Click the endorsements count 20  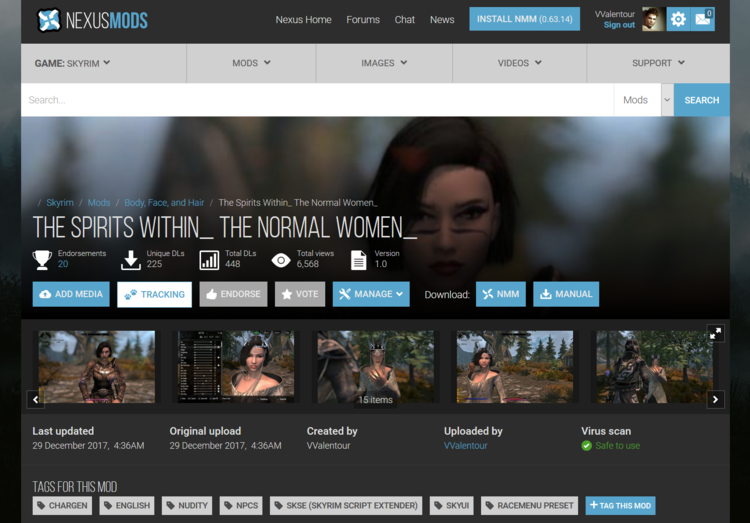63,264
